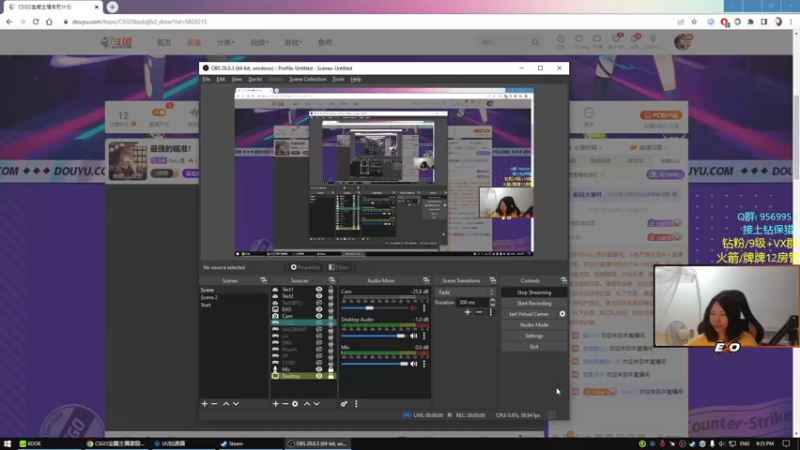Open the View menu in OBS
Image resolution: width=800 pixels, height=450 pixels.
pyautogui.click(x=237, y=79)
